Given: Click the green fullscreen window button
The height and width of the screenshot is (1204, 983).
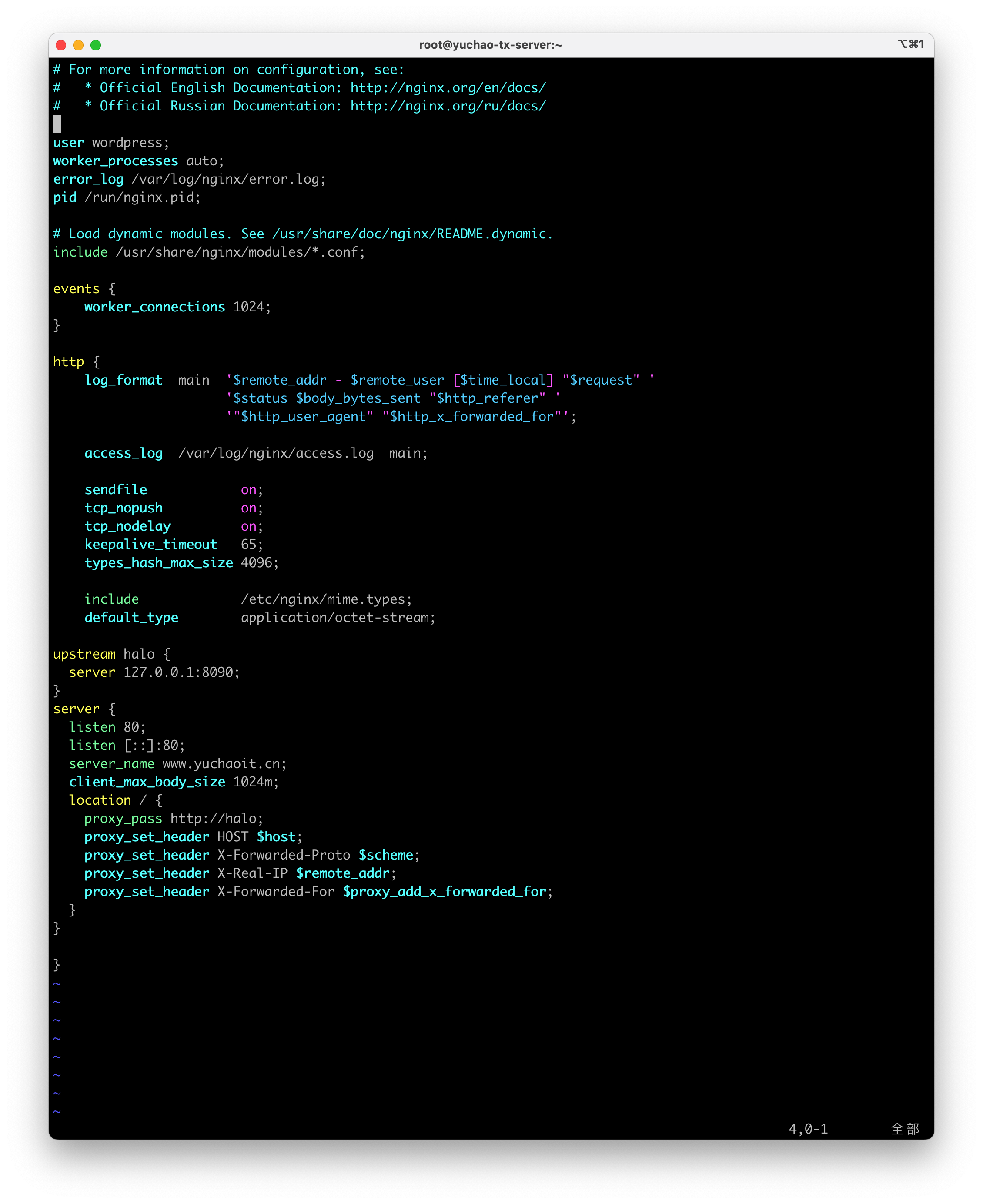Looking at the screenshot, I should pos(96,45).
